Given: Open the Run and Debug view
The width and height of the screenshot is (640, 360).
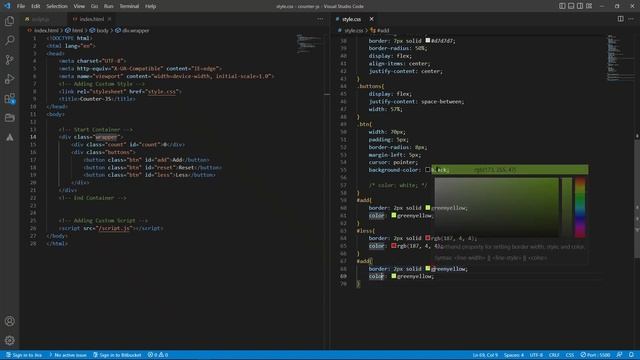Looking at the screenshot, I should (9, 79).
